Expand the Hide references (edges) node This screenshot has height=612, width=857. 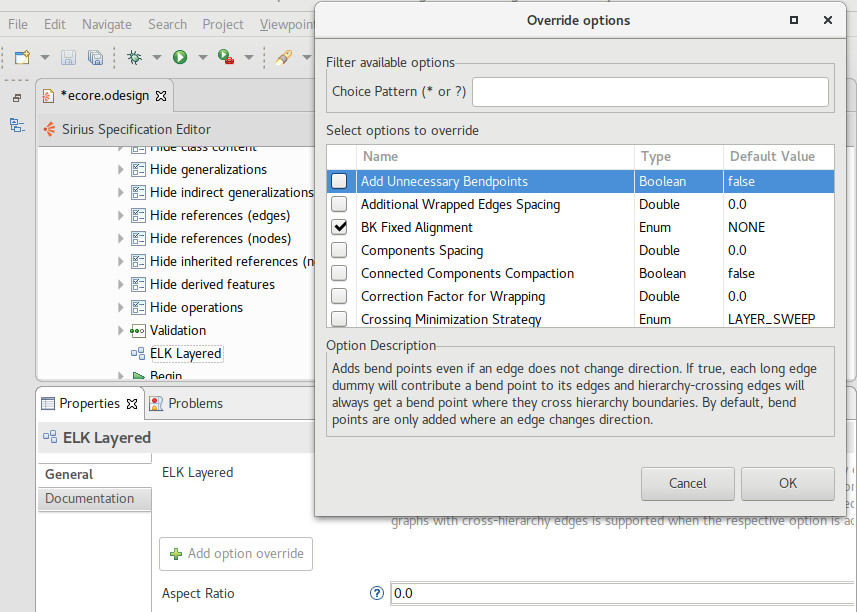[121, 215]
